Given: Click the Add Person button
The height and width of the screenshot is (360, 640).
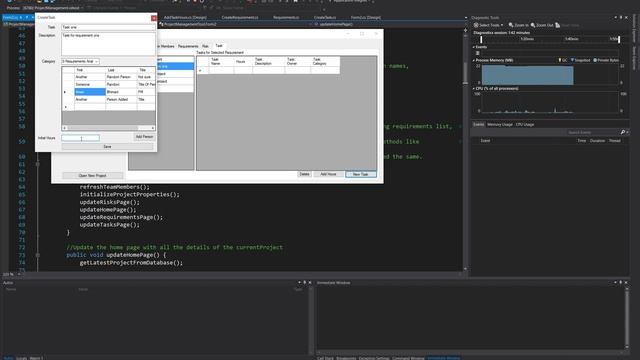Looking at the screenshot, I should [x=144, y=137].
